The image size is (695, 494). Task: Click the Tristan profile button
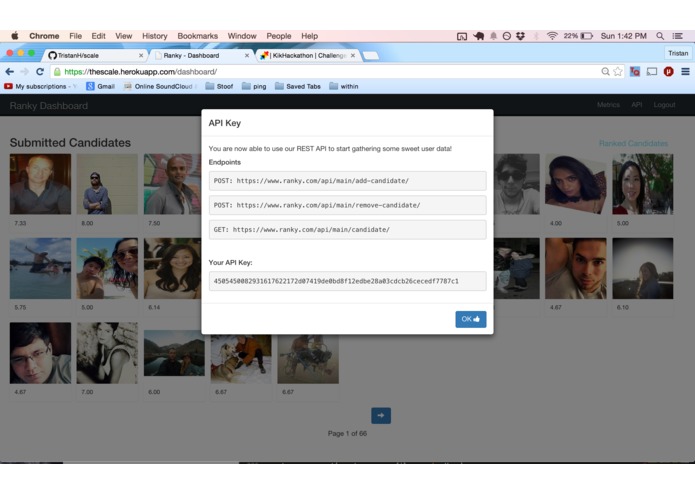click(678, 53)
